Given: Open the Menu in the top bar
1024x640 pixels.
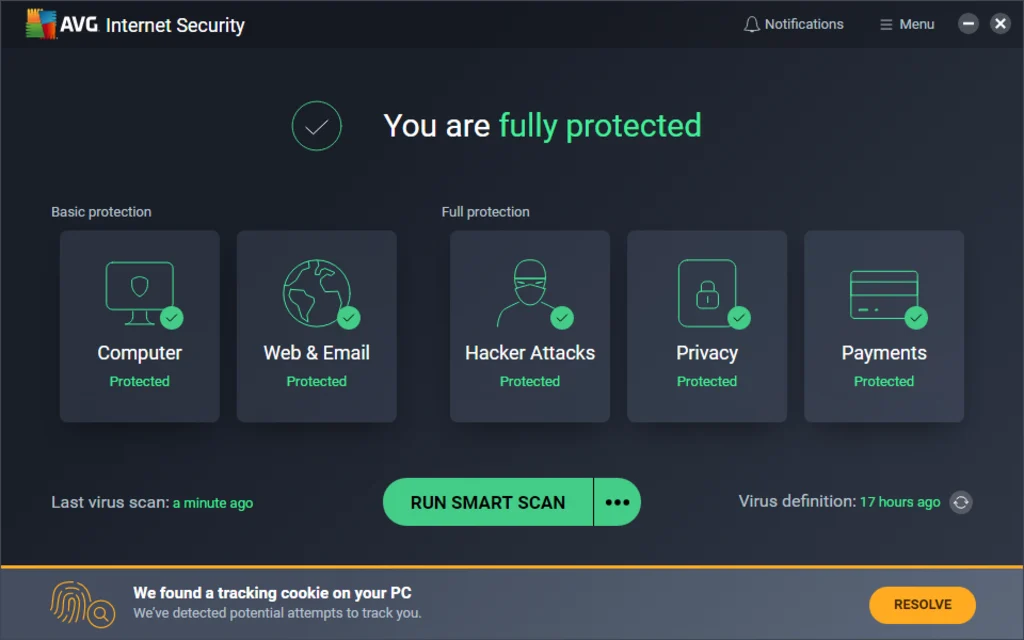Looking at the screenshot, I should pyautogui.click(x=906, y=23).
